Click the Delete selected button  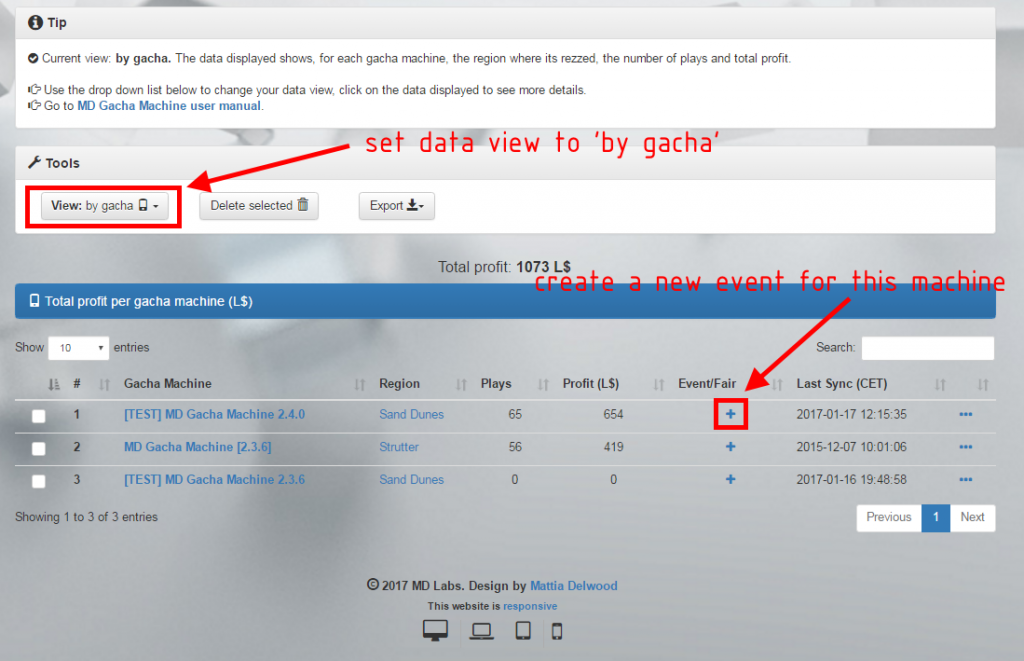(258, 205)
